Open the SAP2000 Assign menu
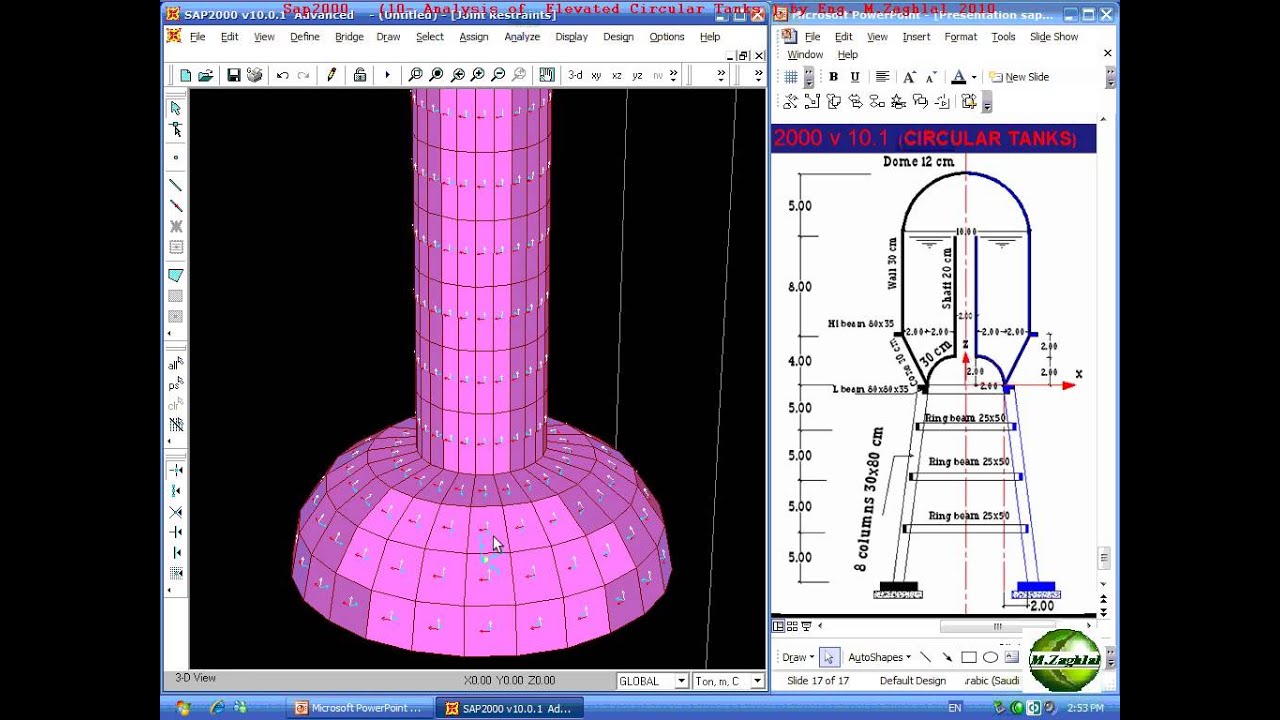The height and width of the screenshot is (720, 1280). (x=474, y=37)
